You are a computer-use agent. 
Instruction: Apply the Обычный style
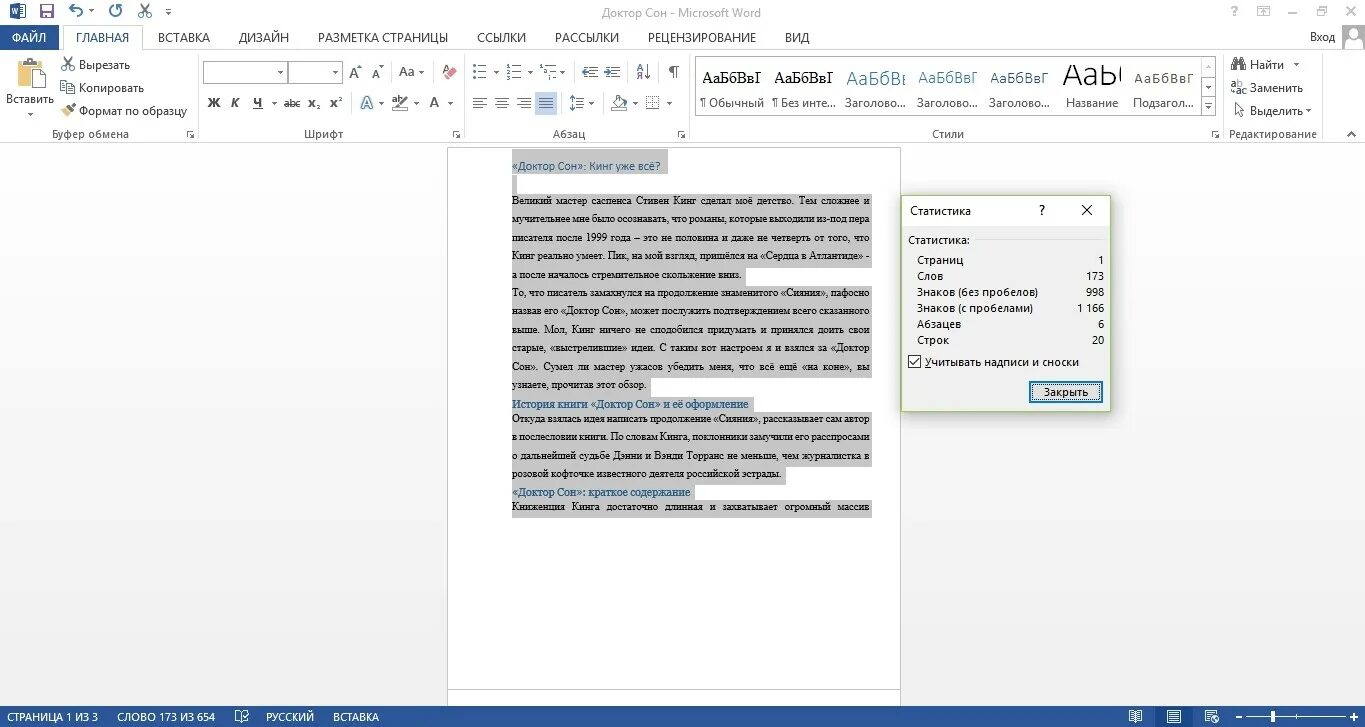tap(732, 88)
